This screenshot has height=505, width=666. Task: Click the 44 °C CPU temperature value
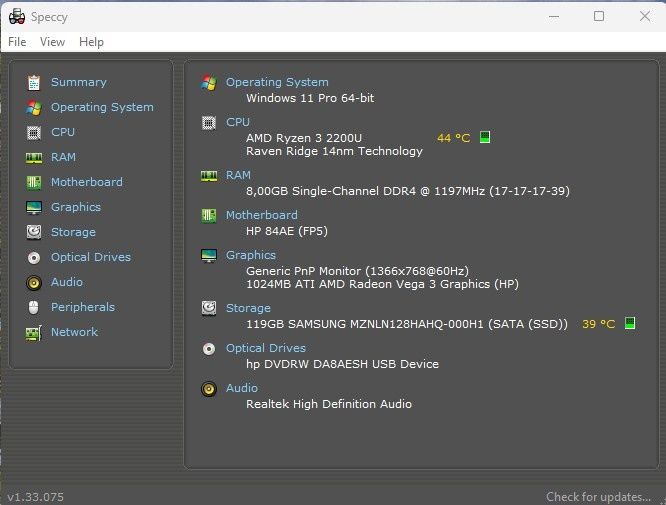pos(454,138)
